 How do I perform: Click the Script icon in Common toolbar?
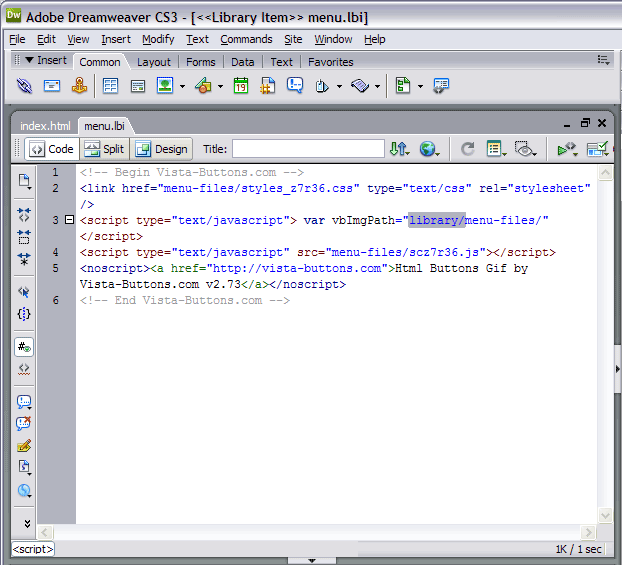pyautogui.click(x=360, y=86)
